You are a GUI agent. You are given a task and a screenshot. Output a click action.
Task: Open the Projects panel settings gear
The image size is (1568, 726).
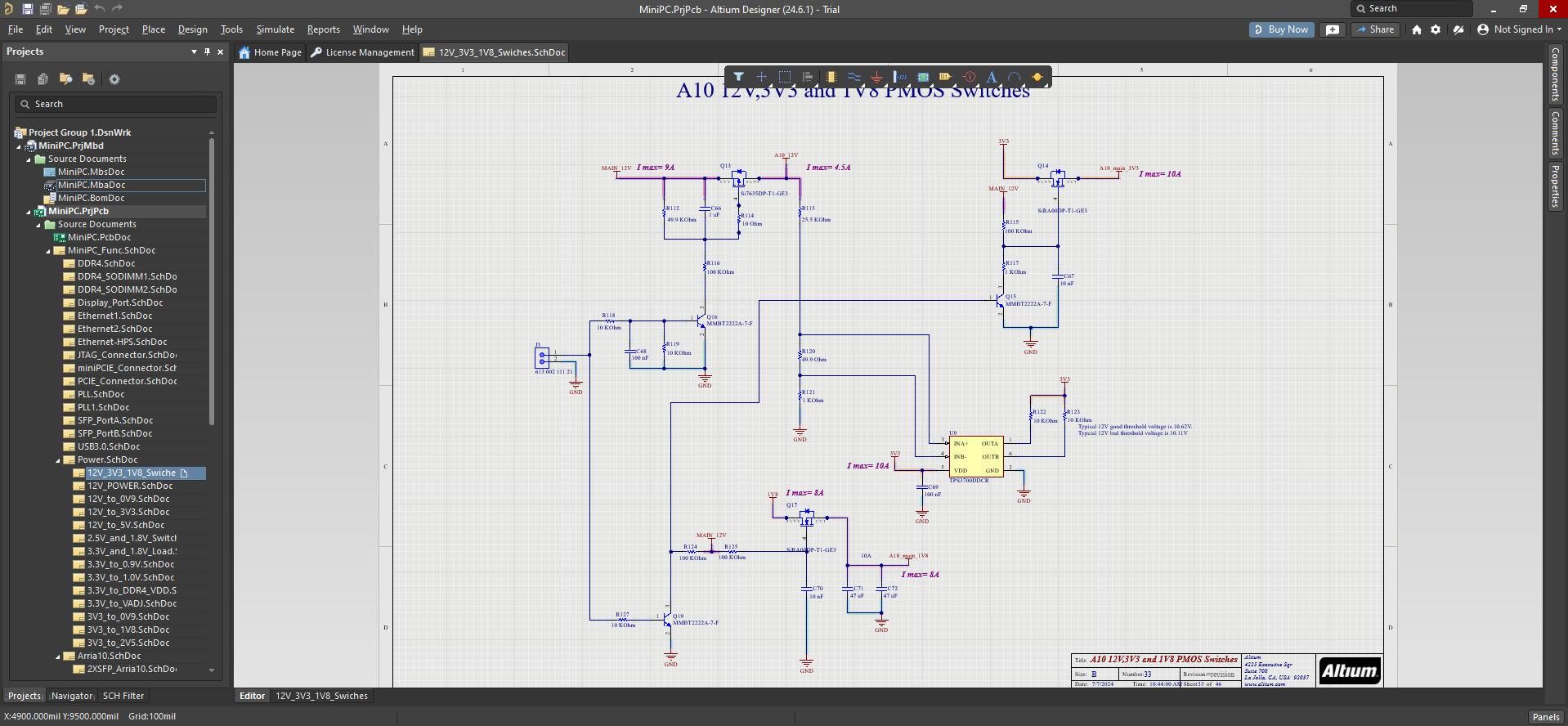pyautogui.click(x=114, y=79)
